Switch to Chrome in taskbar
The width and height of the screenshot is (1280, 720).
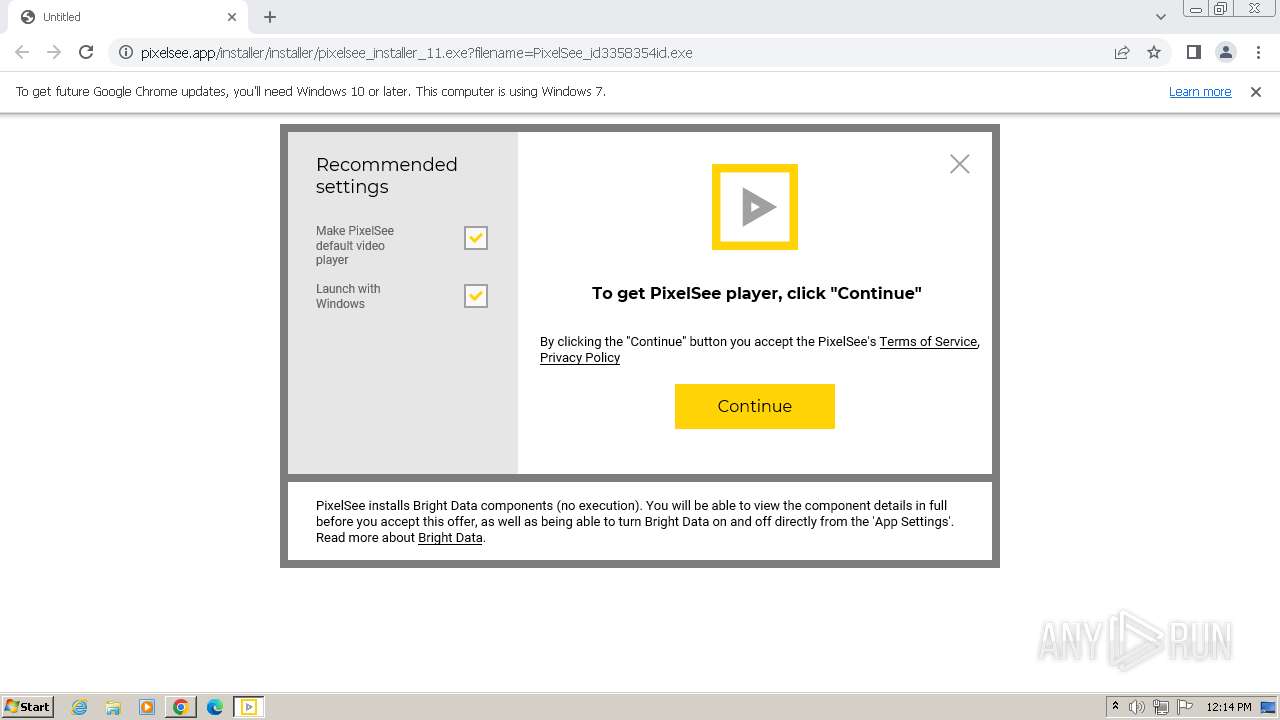[181, 707]
